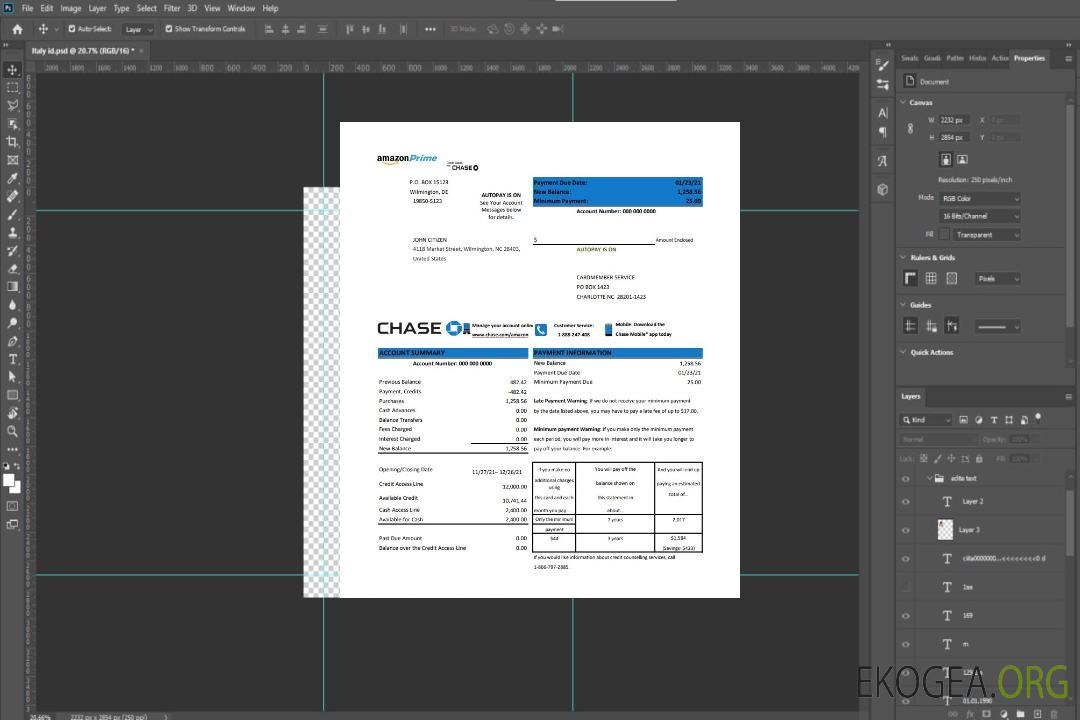Open the Edit Toolbar ellipsis menu
The width and height of the screenshot is (1080, 720).
12,449
